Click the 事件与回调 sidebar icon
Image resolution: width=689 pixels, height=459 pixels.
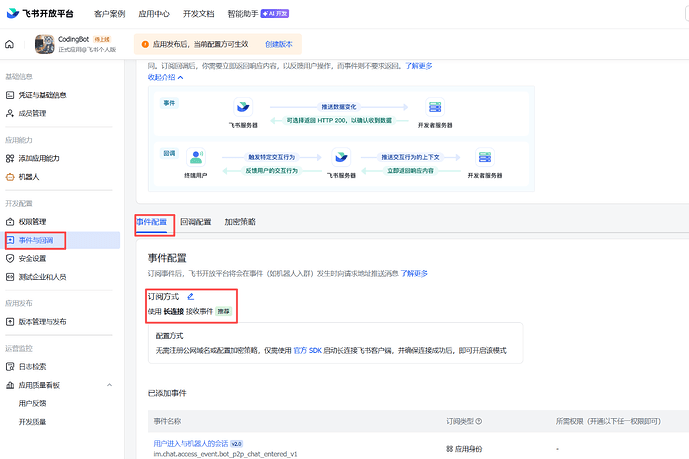[10, 240]
